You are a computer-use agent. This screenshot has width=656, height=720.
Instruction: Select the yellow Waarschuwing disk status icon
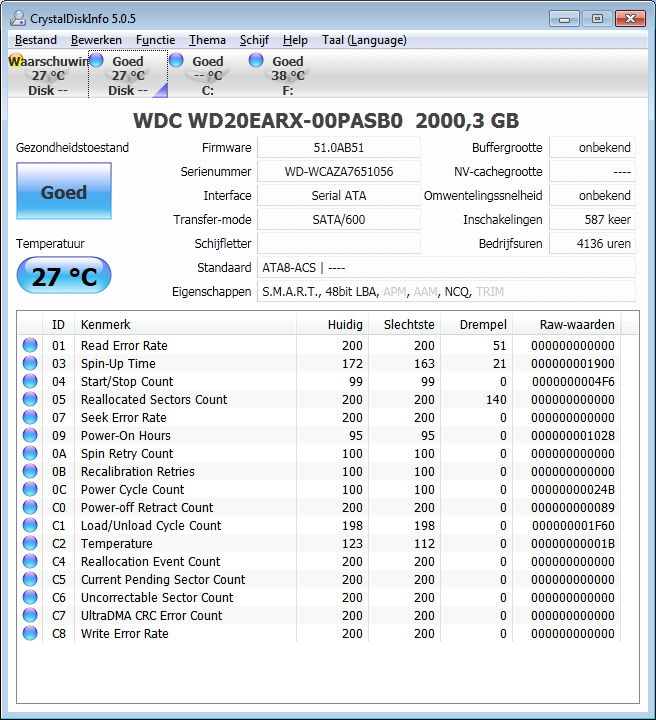coord(17,61)
